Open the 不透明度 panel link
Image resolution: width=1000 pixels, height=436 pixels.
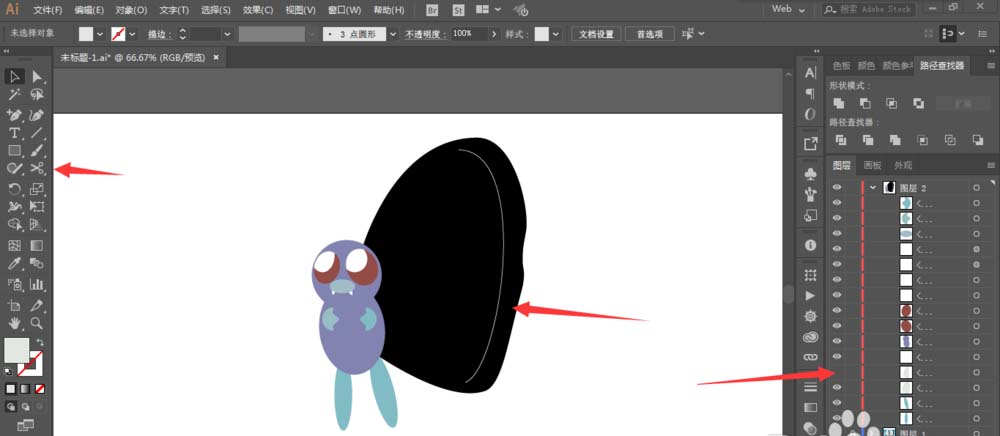point(426,34)
